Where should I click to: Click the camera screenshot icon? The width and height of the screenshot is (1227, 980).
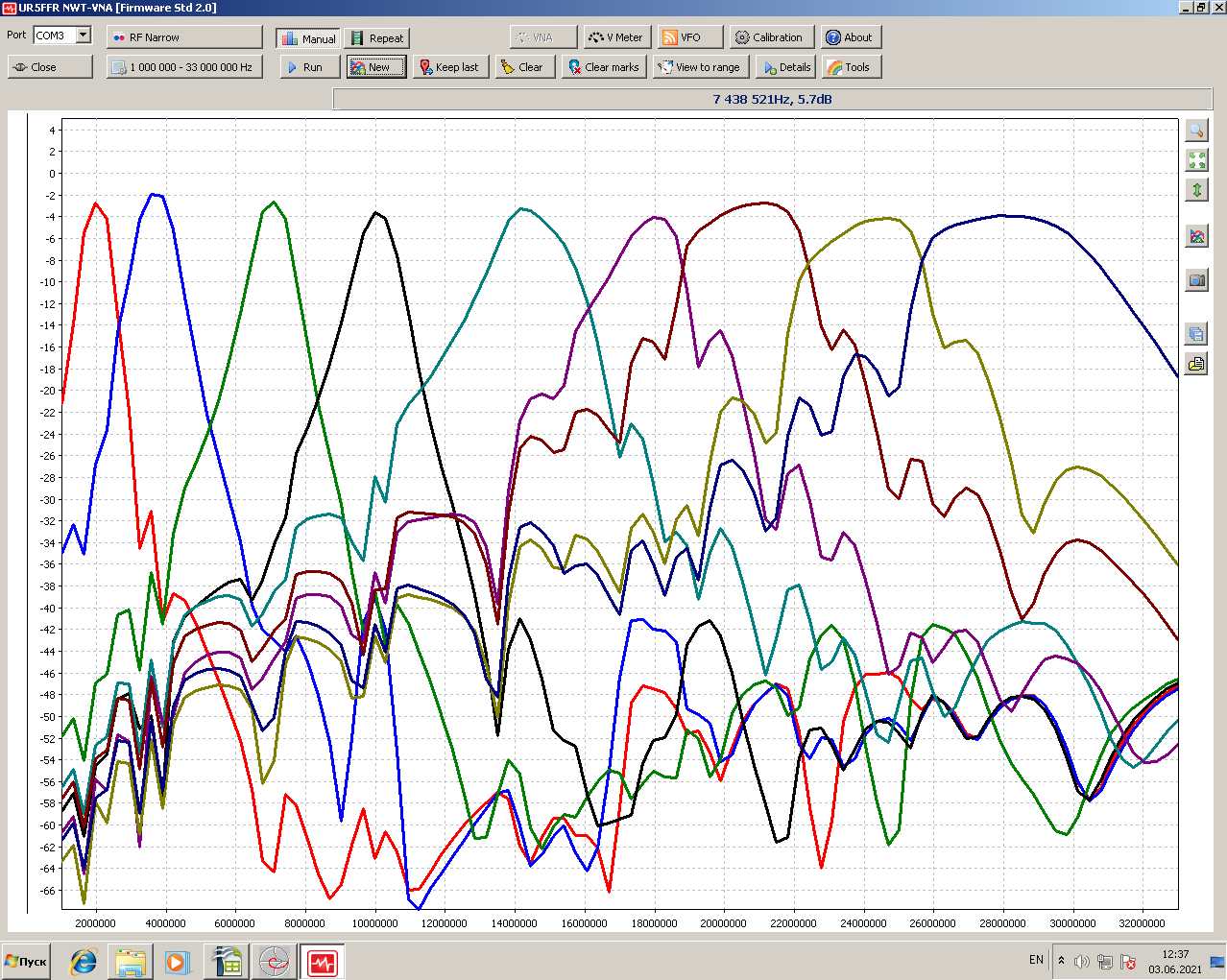1196,280
